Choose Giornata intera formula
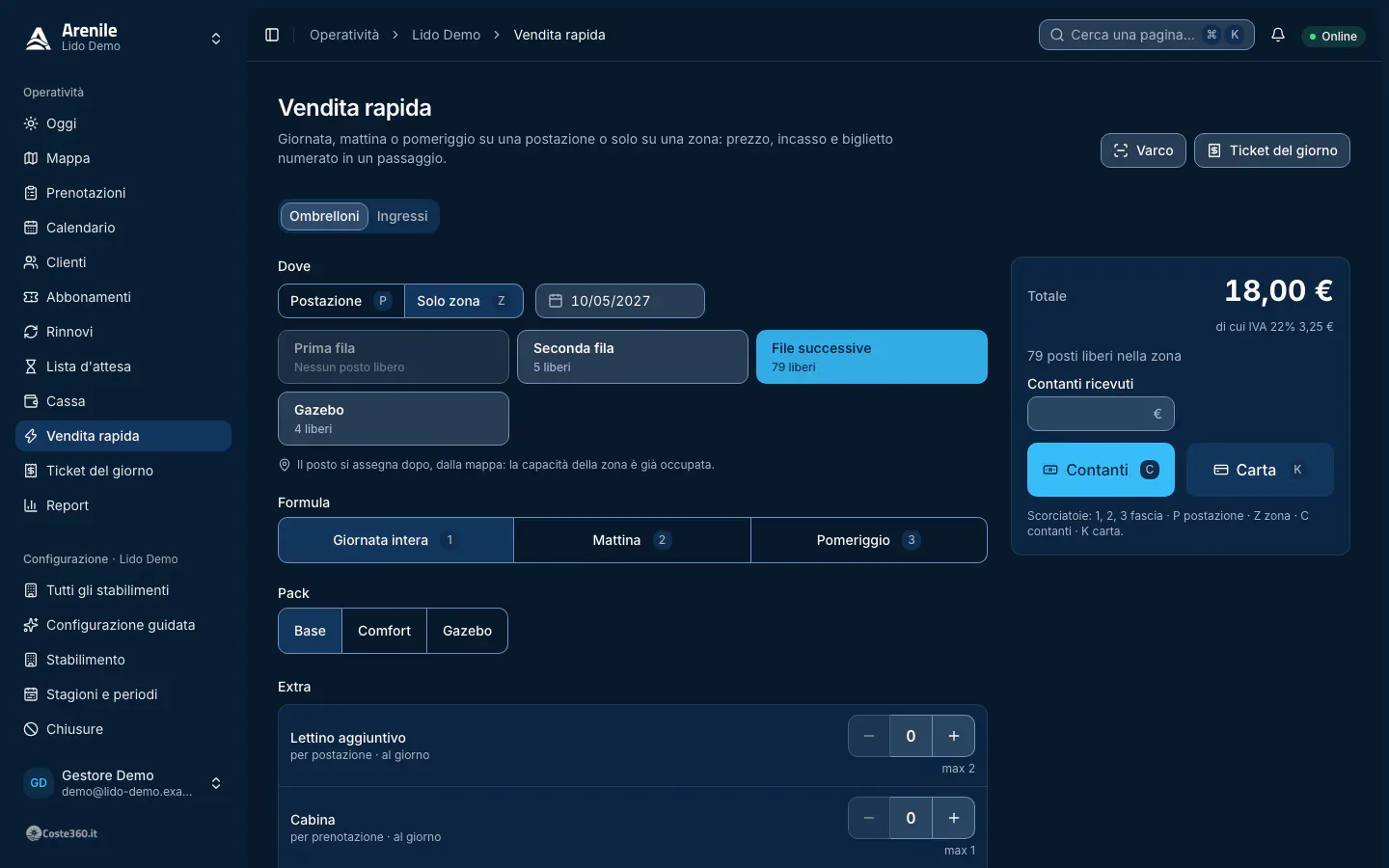The image size is (1389, 868). tap(395, 540)
